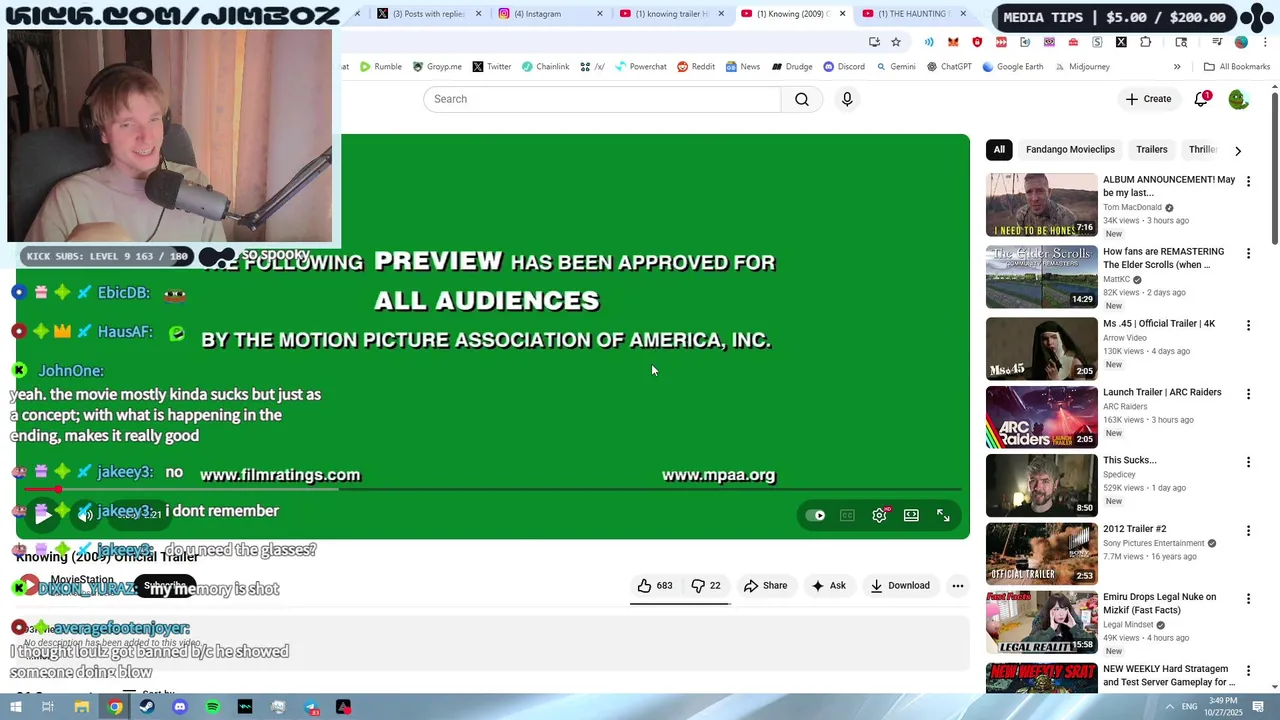
Task: Open more actions menu below video
Action: [958, 586]
